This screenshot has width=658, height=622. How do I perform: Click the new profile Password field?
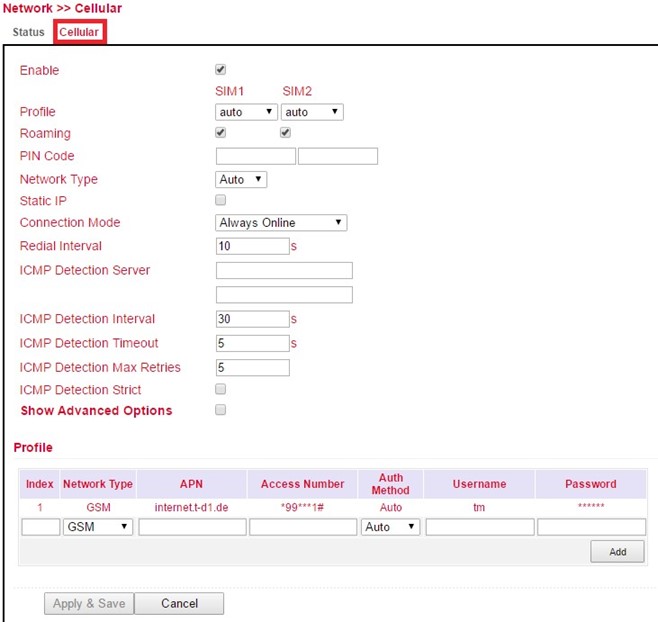(x=591, y=527)
